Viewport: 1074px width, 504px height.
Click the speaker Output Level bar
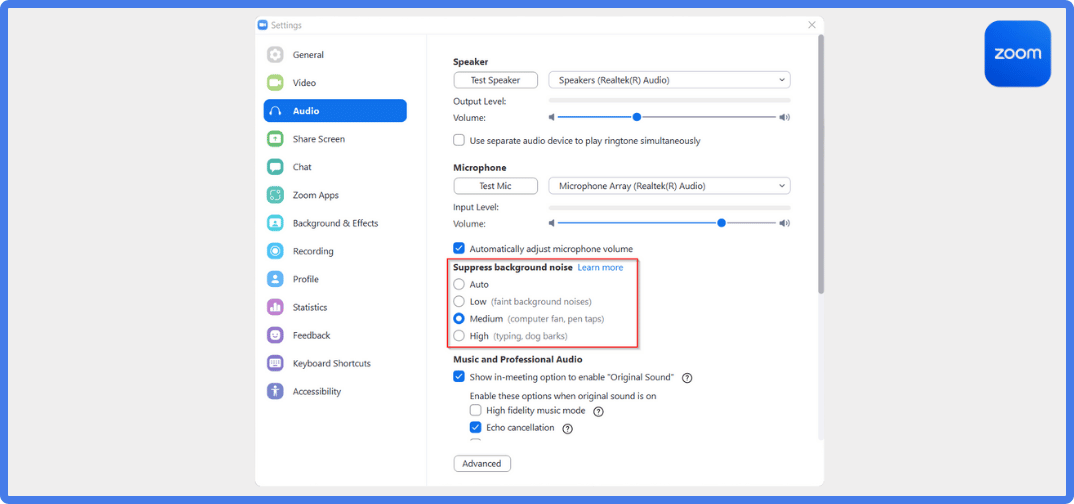[x=669, y=101]
